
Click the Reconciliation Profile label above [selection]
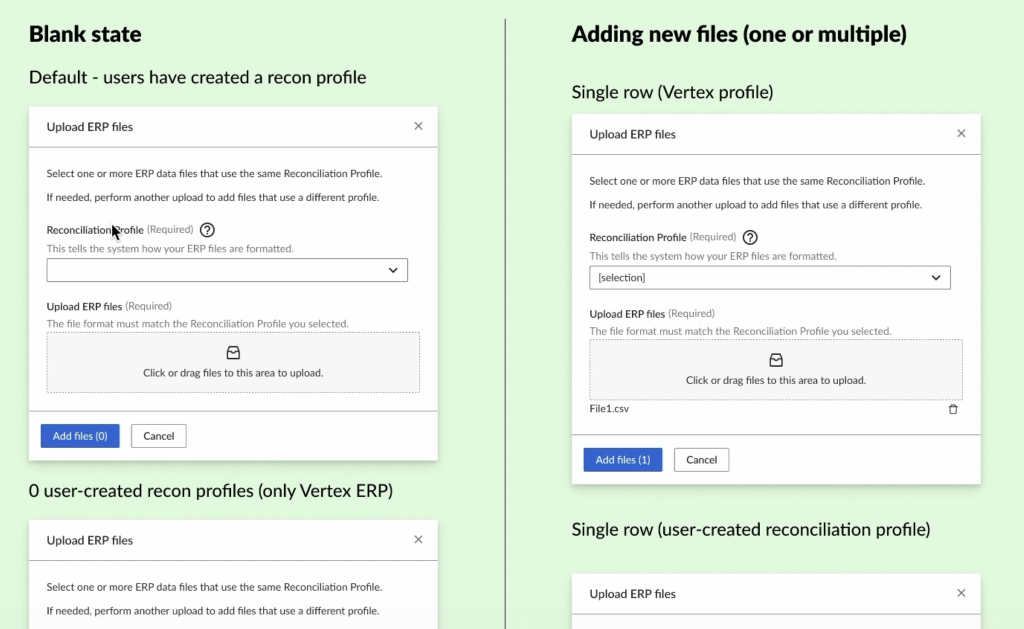pos(638,238)
